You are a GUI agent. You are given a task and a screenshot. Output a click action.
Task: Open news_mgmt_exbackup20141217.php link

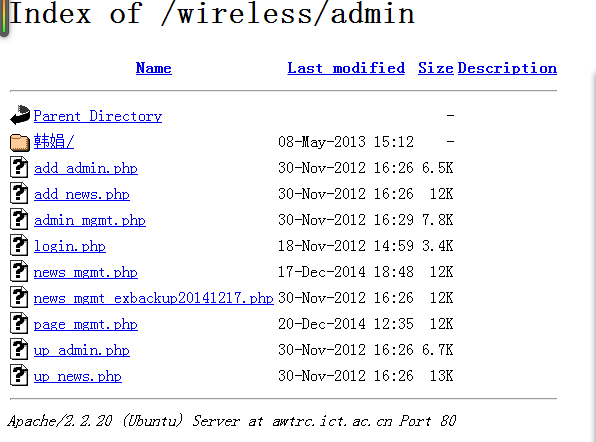(154, 298)
